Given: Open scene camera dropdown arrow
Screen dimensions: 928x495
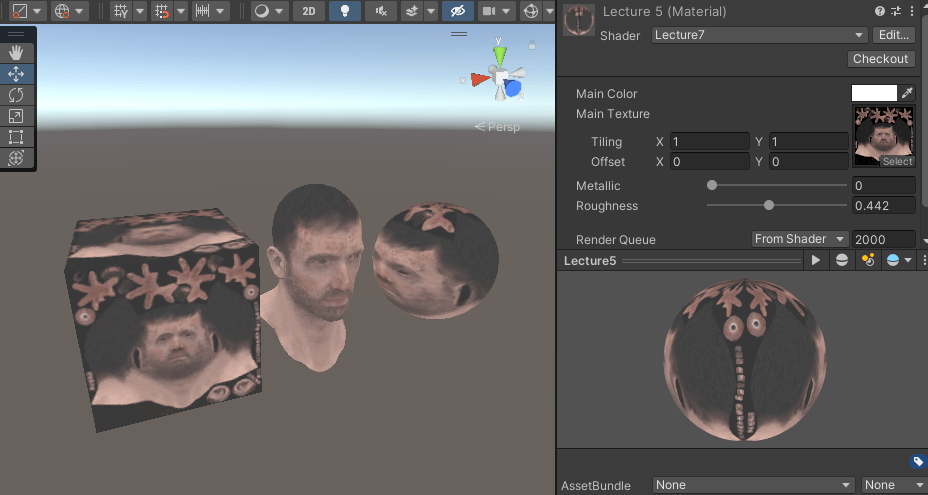Looking at the screenshot, I should 506,11.
